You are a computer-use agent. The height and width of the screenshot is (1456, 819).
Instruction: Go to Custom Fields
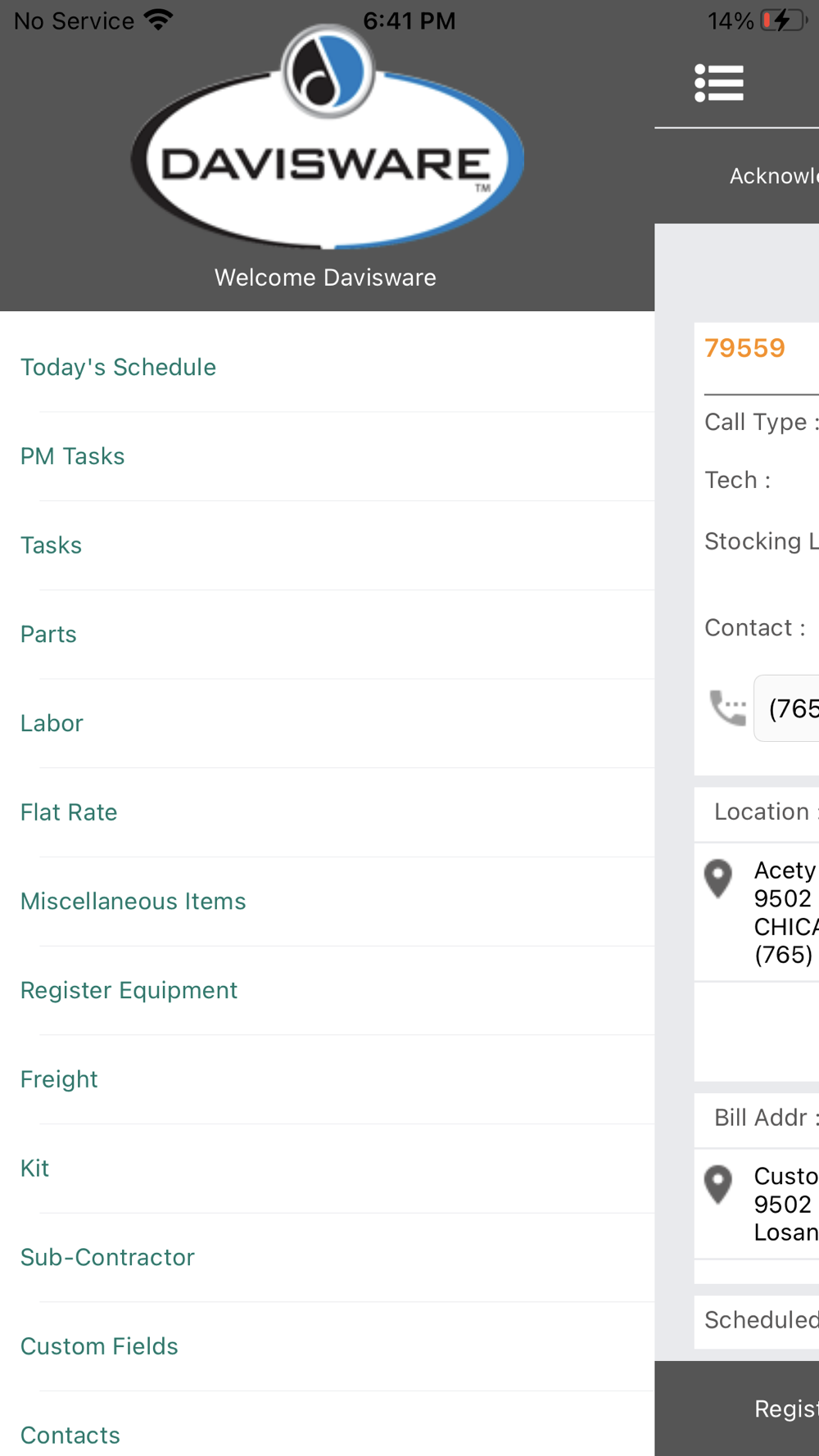pos(100,1346)
